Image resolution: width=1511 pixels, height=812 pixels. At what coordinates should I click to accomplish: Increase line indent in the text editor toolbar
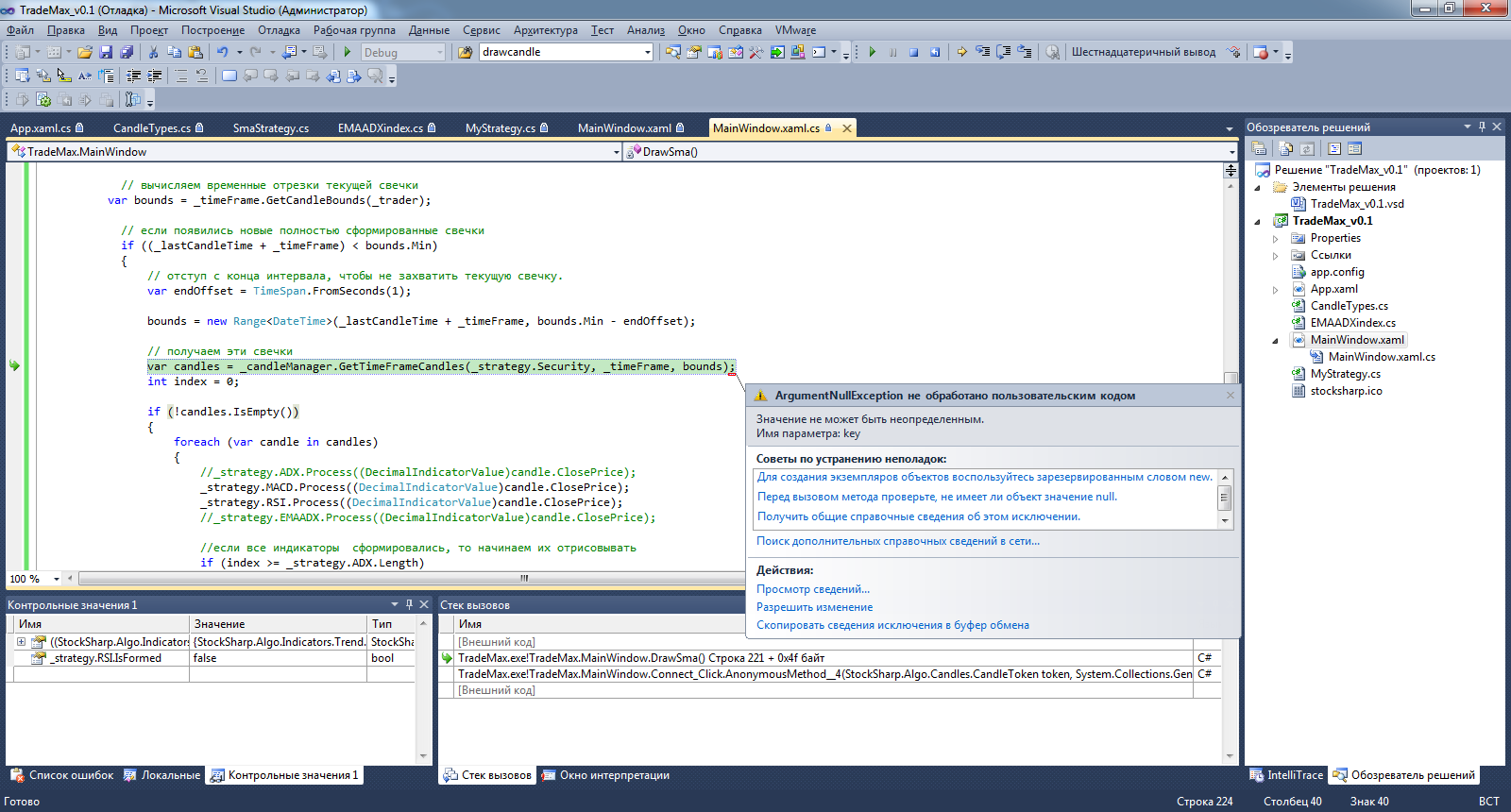pyautogui.click(x=155, y=76)
